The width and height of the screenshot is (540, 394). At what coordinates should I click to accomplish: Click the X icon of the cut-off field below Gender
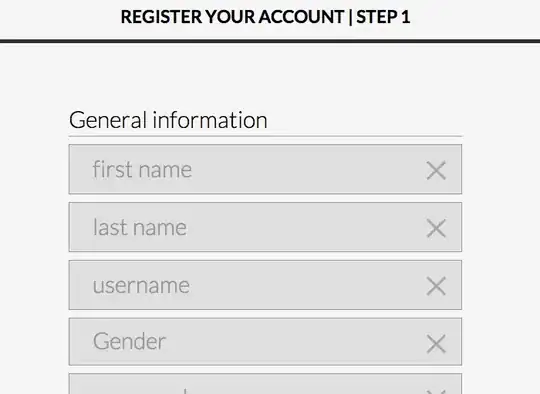tap(436, 392)
